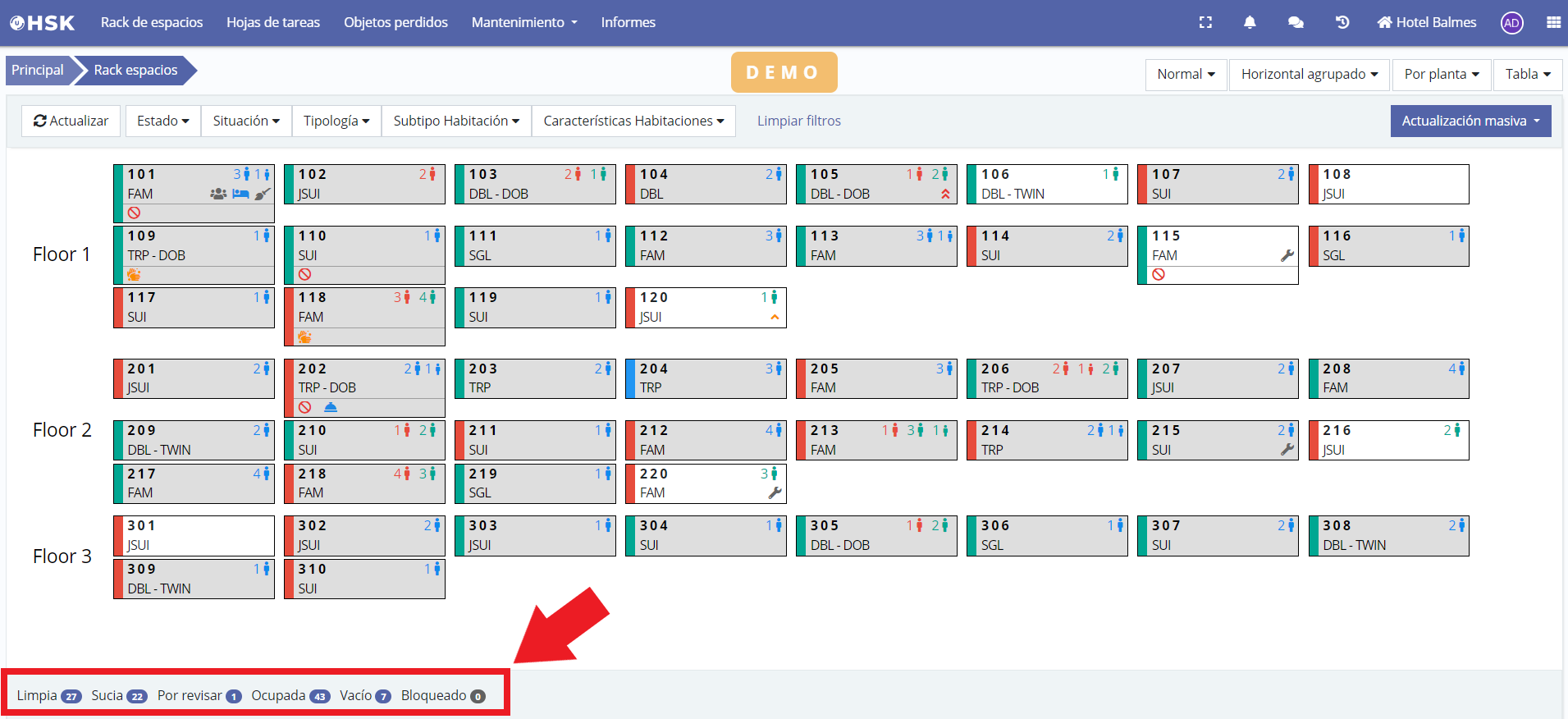
Task: Click the Limpiar filtros link
Action: [x=798, y=121]
